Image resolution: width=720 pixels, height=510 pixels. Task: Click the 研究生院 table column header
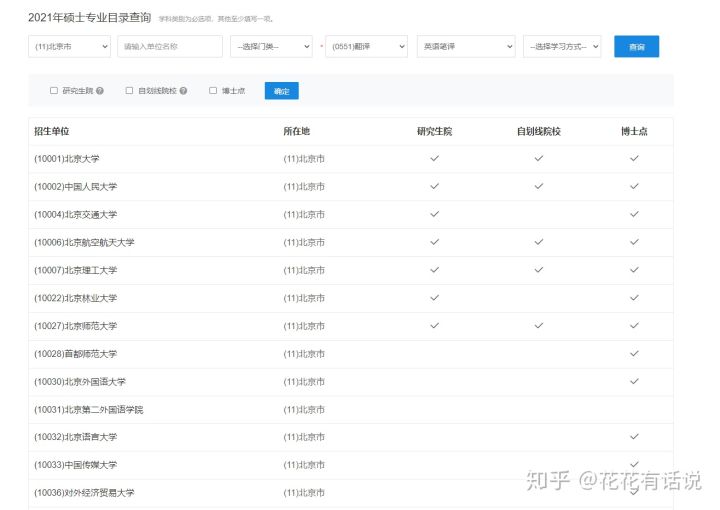434,131
